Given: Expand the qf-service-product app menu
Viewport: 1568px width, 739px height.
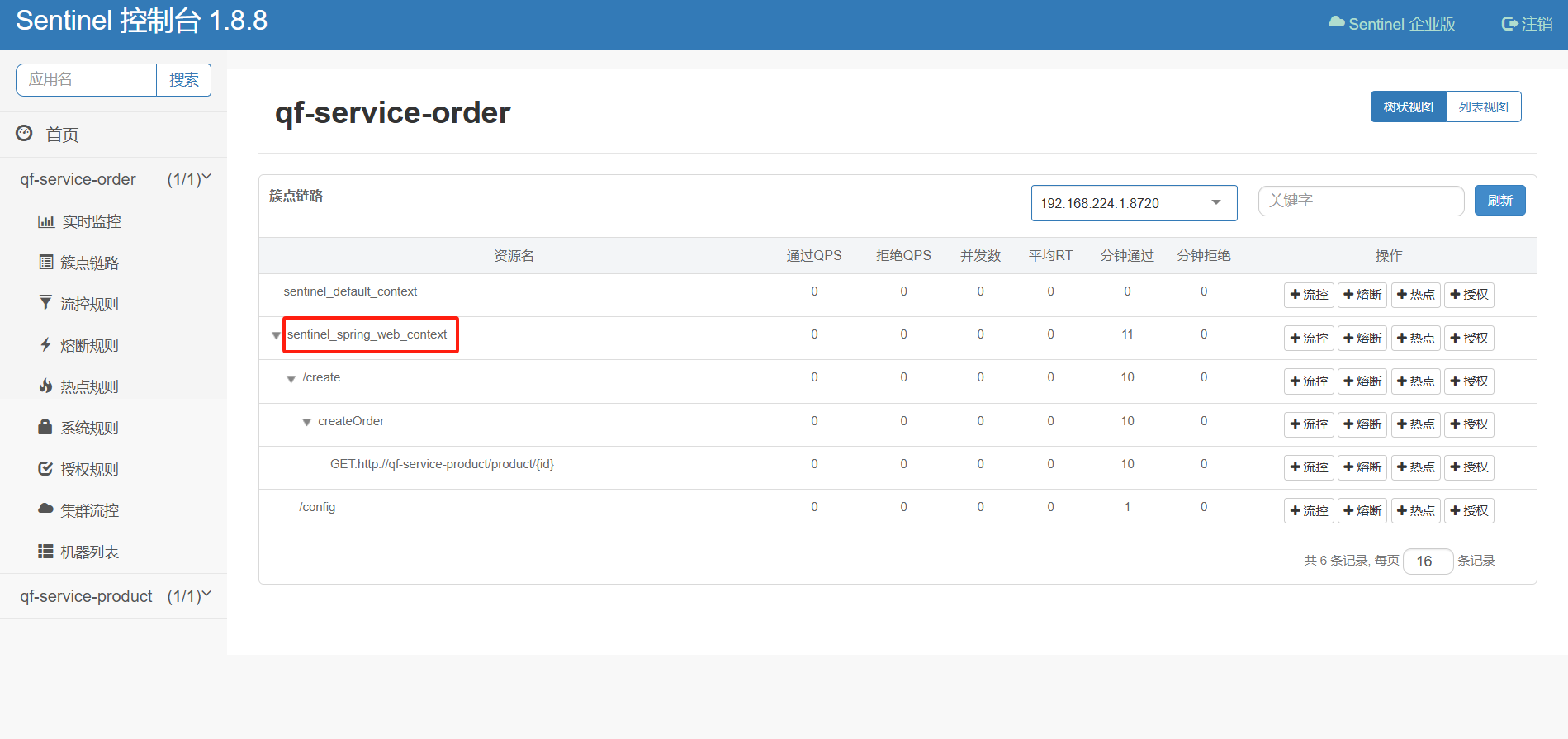Looking at the screenshot, I should click(x=114, y=596).
